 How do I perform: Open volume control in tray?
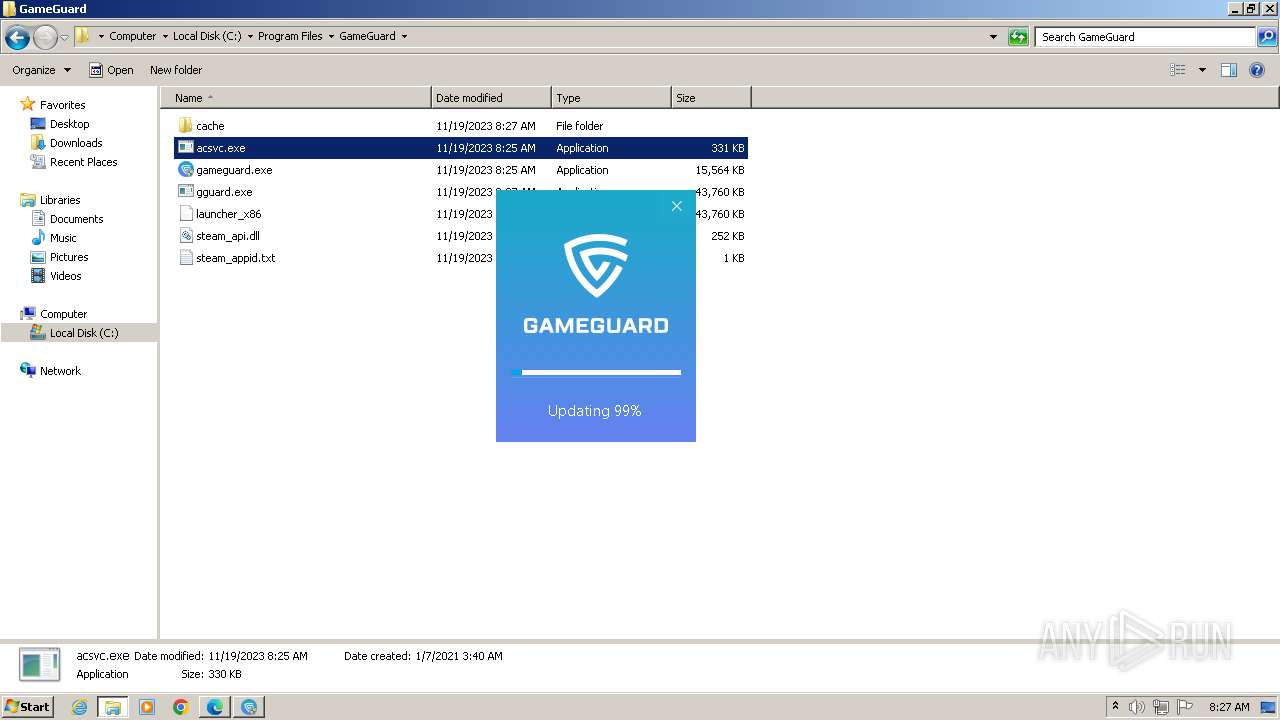pos(1137,707)
